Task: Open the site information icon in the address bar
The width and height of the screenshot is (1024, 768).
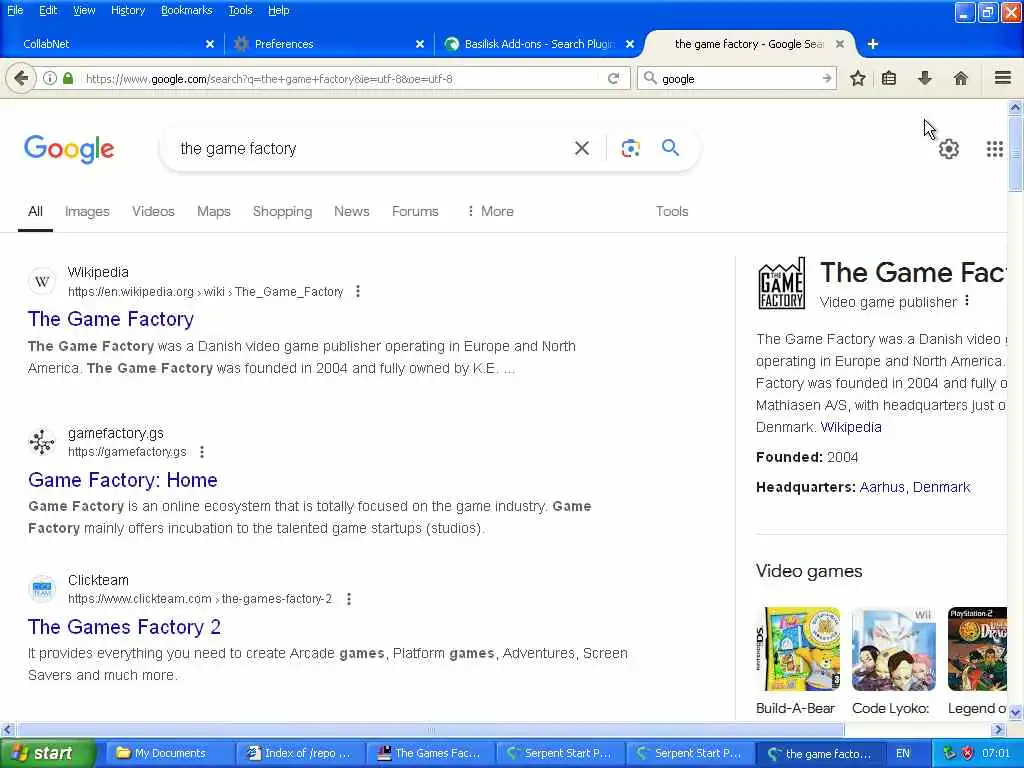Action: pyautogui.click(x=50, y=78)
